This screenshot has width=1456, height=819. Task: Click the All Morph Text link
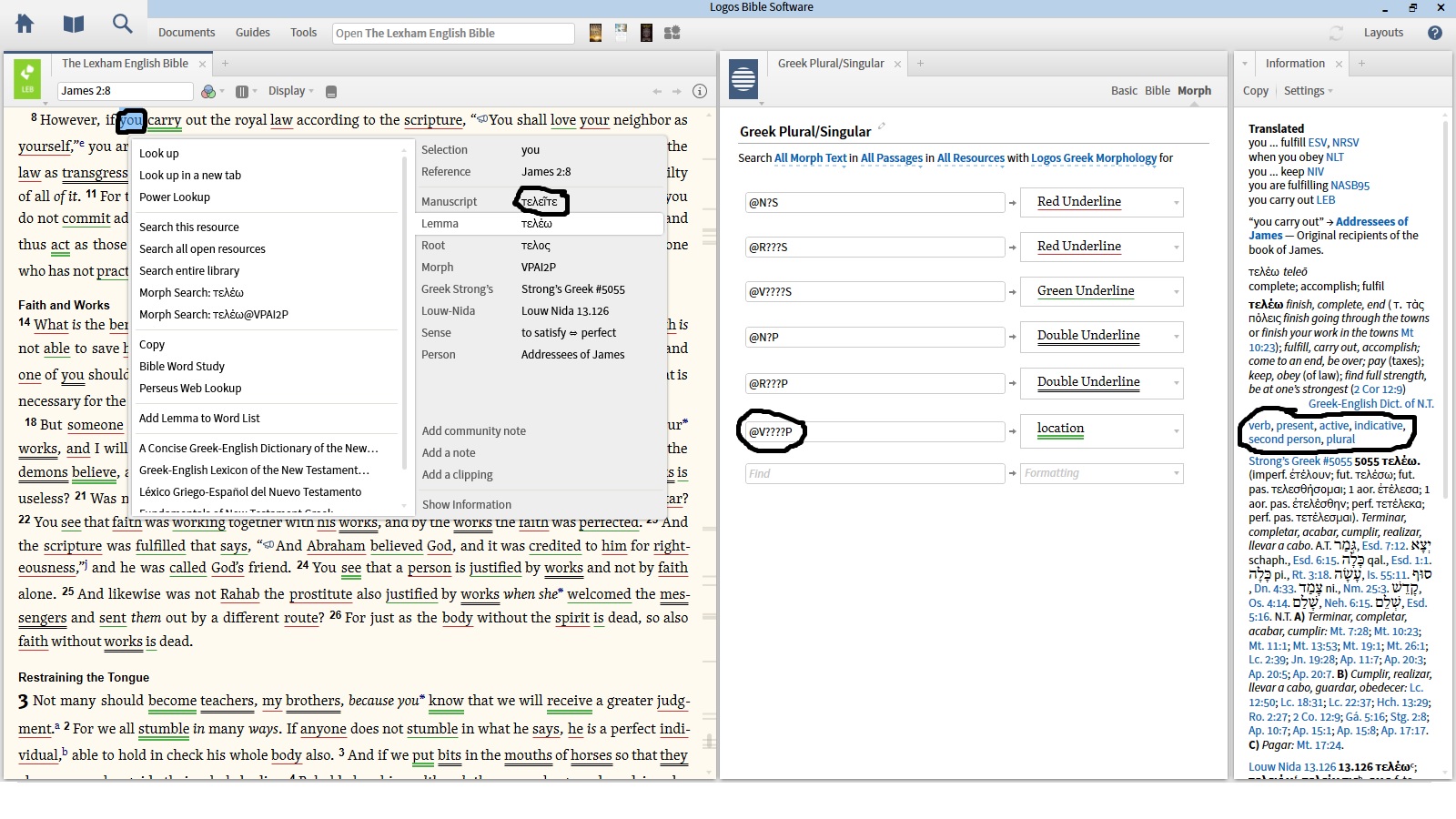(810, 158)
